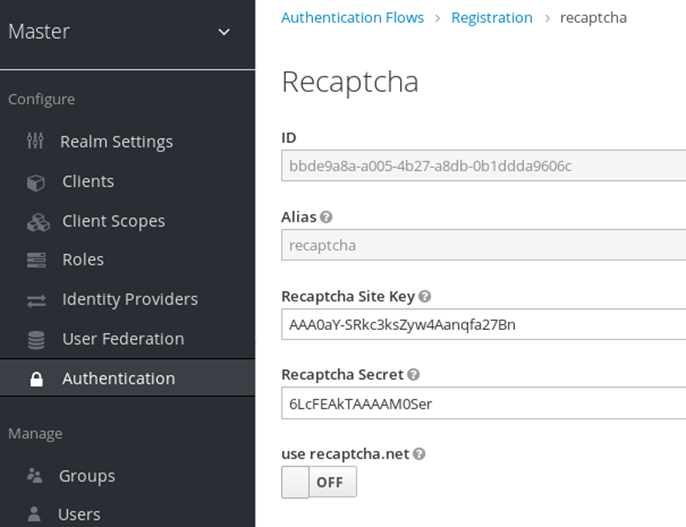Focus the Recaptcha Site Key field
Image resolution: width=686 pixels, height=527 pixels.
click(483, 325)
